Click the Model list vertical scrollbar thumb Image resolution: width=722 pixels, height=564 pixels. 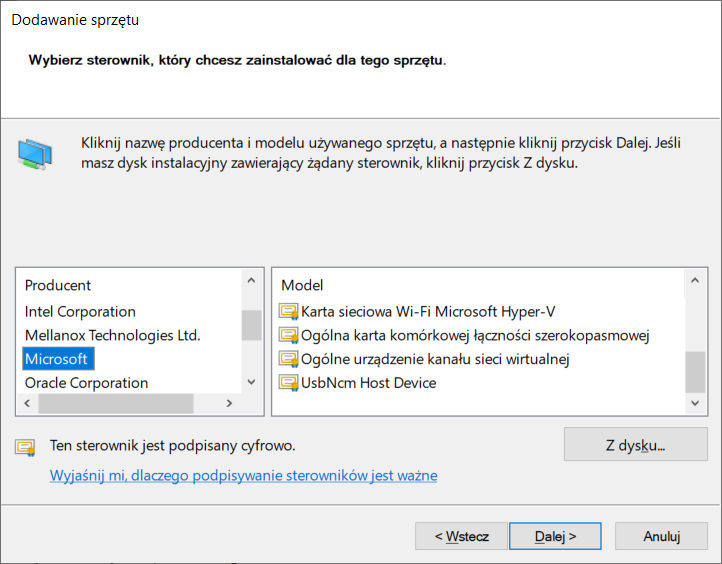(695, 372)
